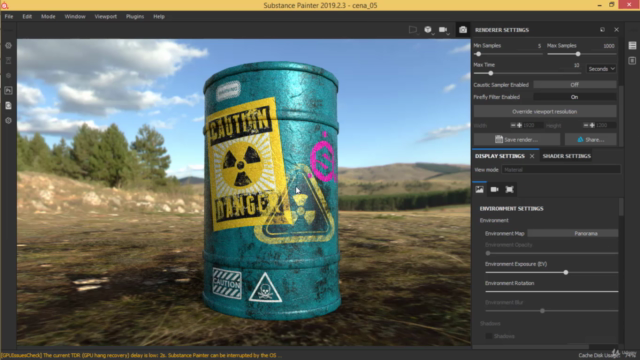Viewport: 640px width, 360px height.
Task: Click the second icon in left sidebar
Action: pyautogui.click(x=9, y=61)
